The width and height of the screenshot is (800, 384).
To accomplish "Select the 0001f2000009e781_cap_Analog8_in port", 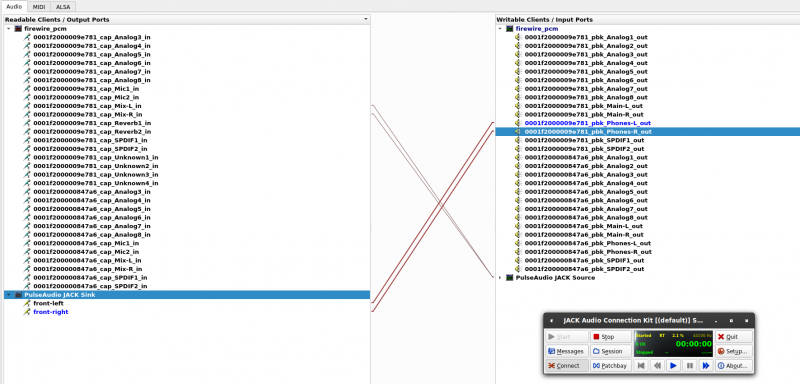I will (x=92, y=80).
